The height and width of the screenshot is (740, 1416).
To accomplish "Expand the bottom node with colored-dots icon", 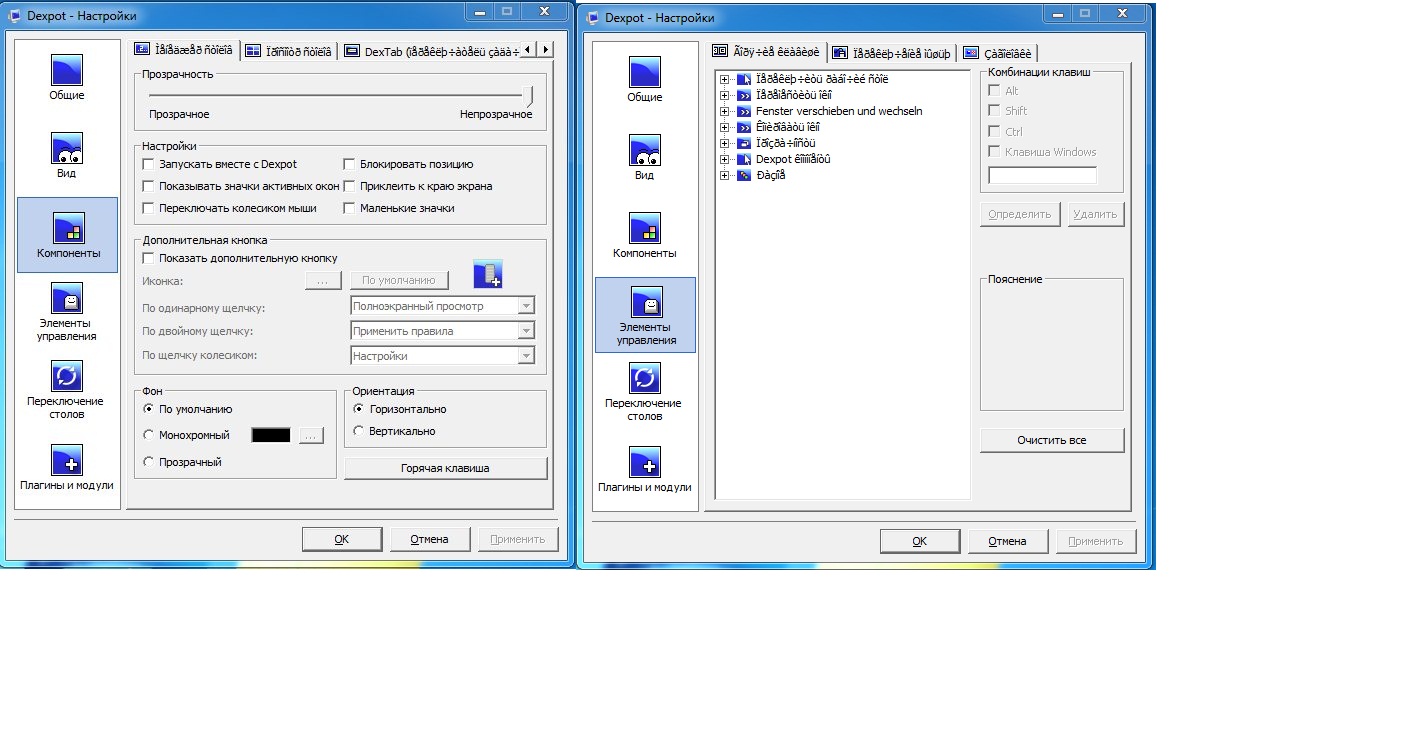I will 725,175.
